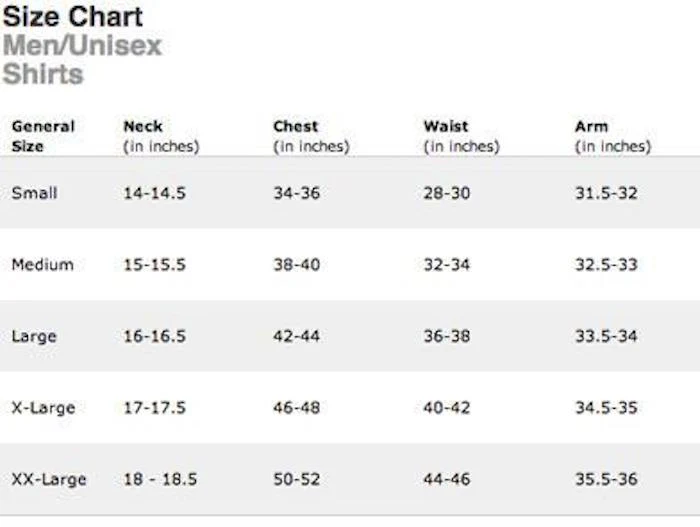Click the Shirts heading text
This screenshot has width=700, height=527.
pos(43,75)
